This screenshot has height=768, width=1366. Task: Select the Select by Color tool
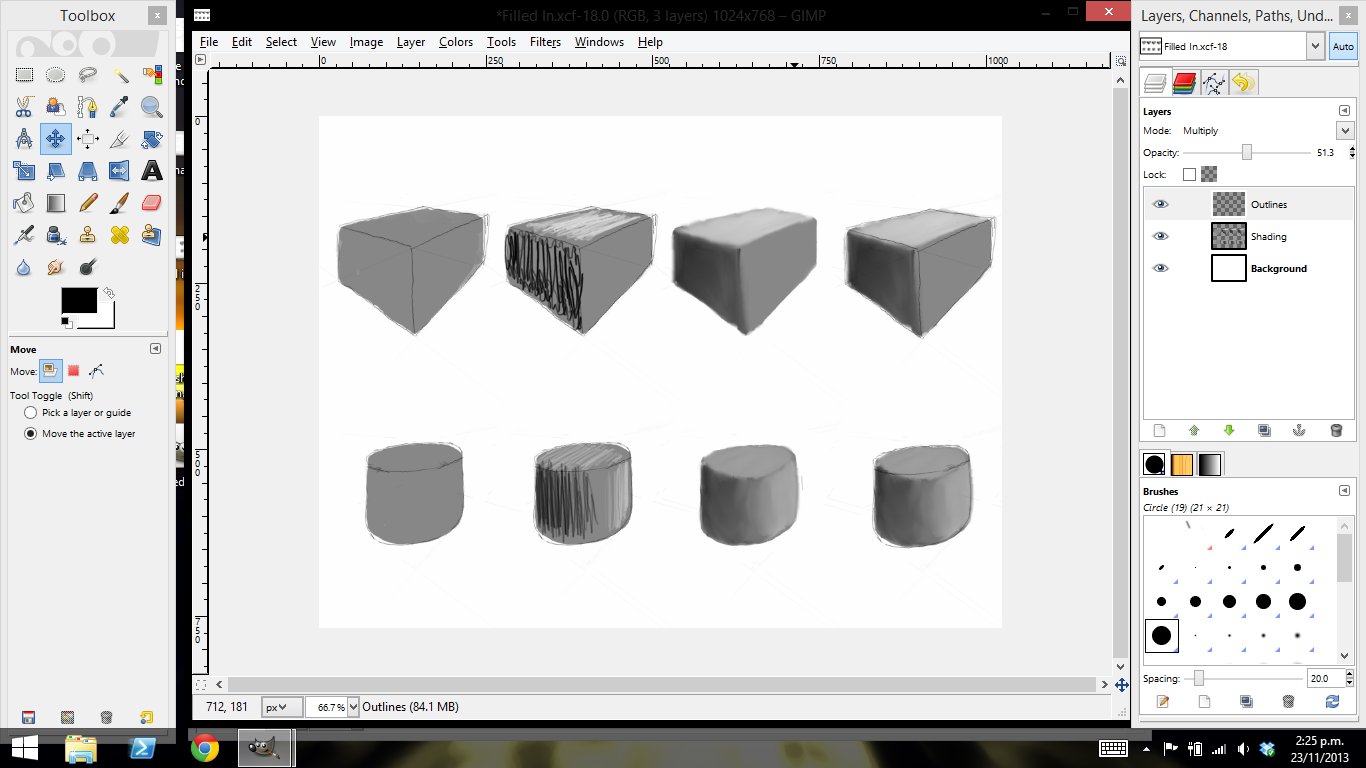152,75
